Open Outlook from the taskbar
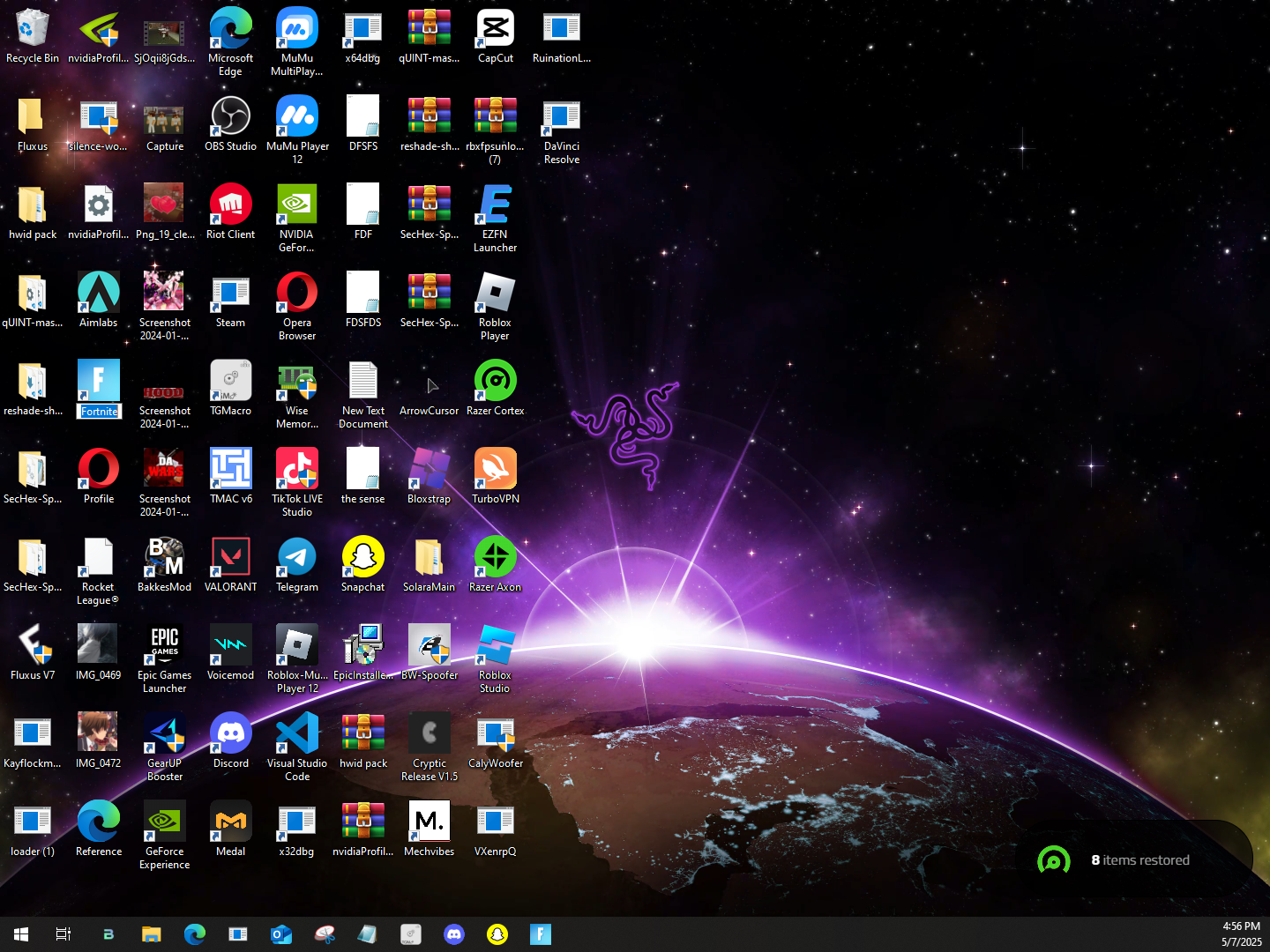 pyautogui.click(x=281, y=934)
